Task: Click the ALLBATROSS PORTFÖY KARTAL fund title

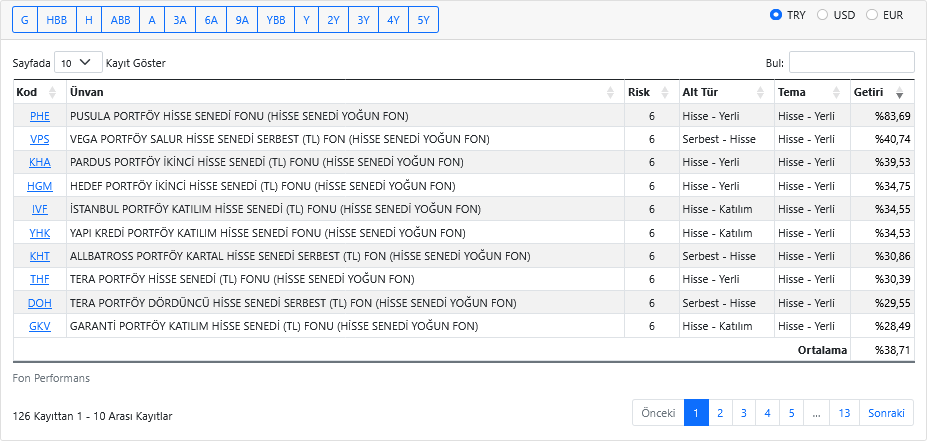Action: (300, 256)
